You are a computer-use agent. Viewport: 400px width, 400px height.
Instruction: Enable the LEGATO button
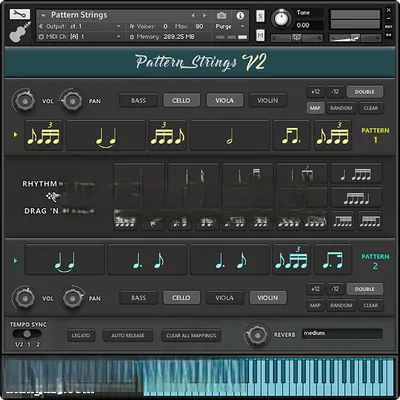[x=81, y=335]
